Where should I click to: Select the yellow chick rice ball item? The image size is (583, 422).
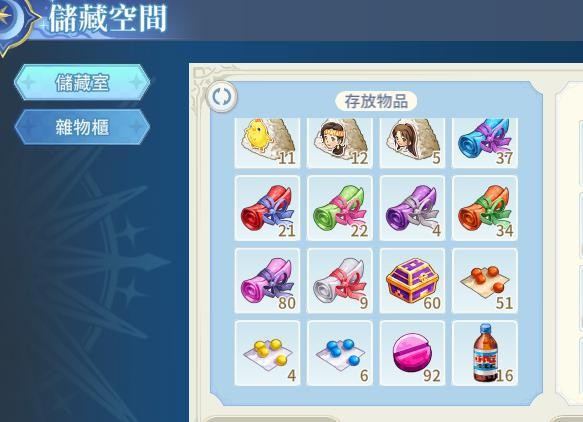coord(267,143)
